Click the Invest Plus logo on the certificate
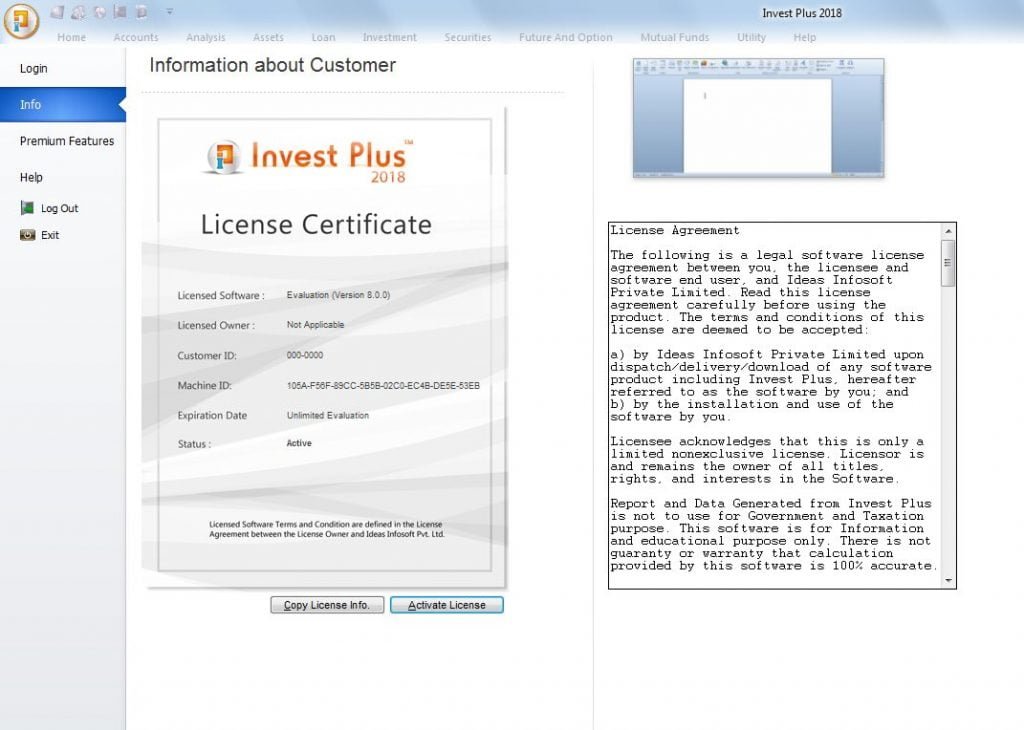1024x730 pixels. [310, 160]
